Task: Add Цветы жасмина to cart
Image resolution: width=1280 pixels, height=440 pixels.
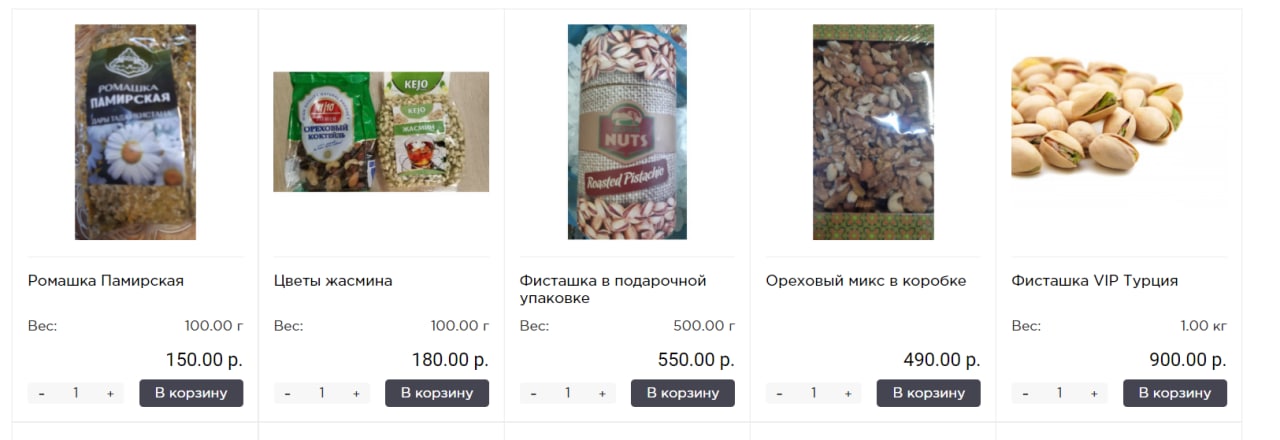Action: (437, 393)
